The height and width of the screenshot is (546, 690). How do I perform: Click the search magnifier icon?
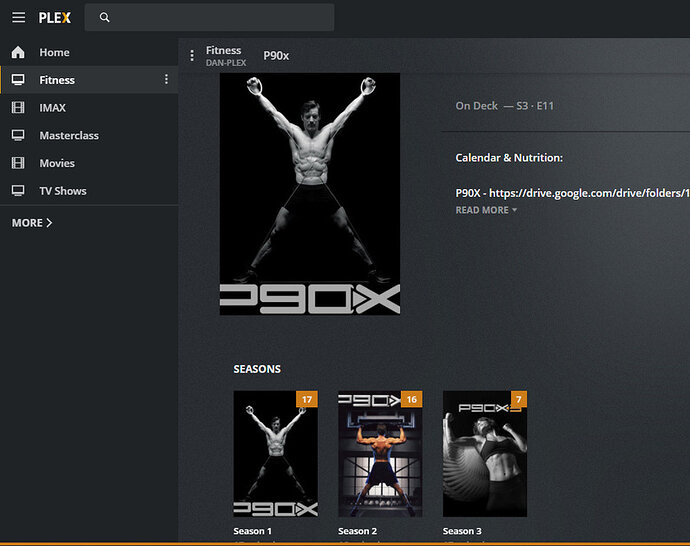104,18
